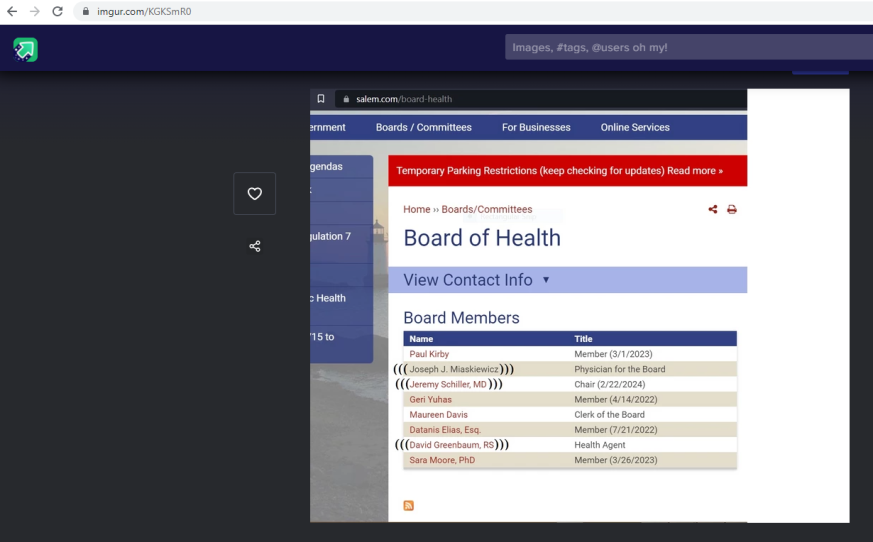
Task: Open Geri Yuhas's member link
Action: (x=430, y=399)
